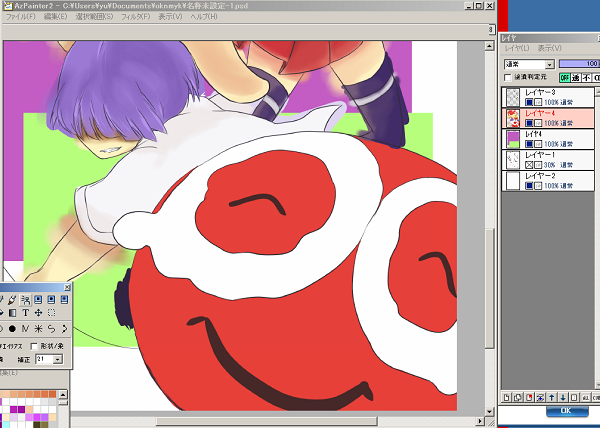The height and width of the screenshot is (428, 600).
Task: Choose the filled circle shape
Action: click(12, 329)
